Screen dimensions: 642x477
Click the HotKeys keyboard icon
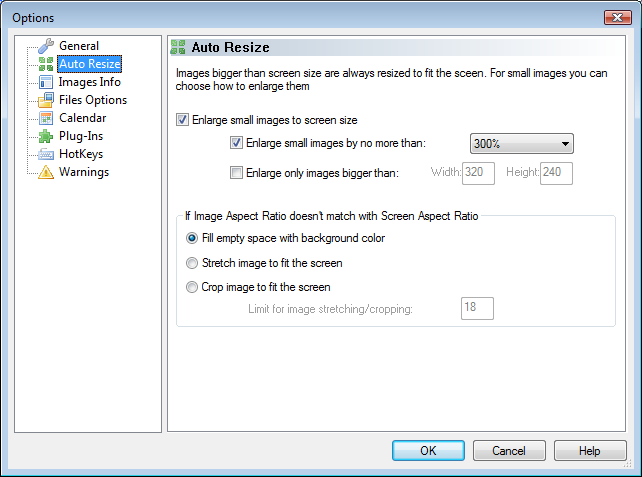pyautogui.click(x=46, y=154)
